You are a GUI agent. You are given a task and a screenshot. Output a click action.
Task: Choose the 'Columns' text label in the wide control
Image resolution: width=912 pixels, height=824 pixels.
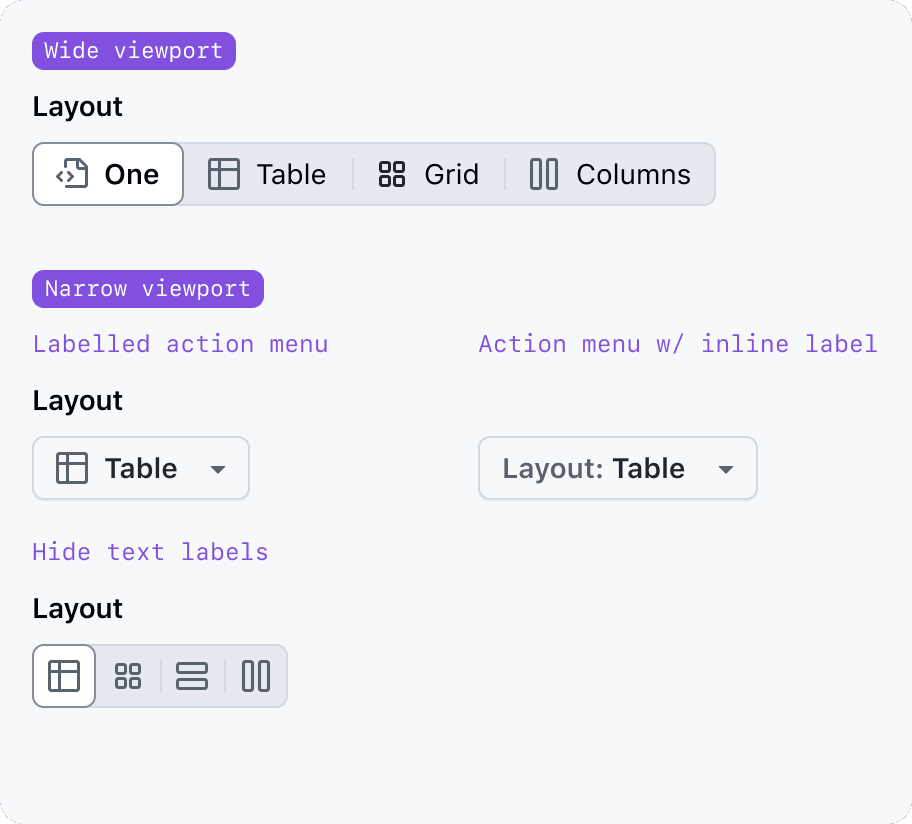click(x=633, y=174)
